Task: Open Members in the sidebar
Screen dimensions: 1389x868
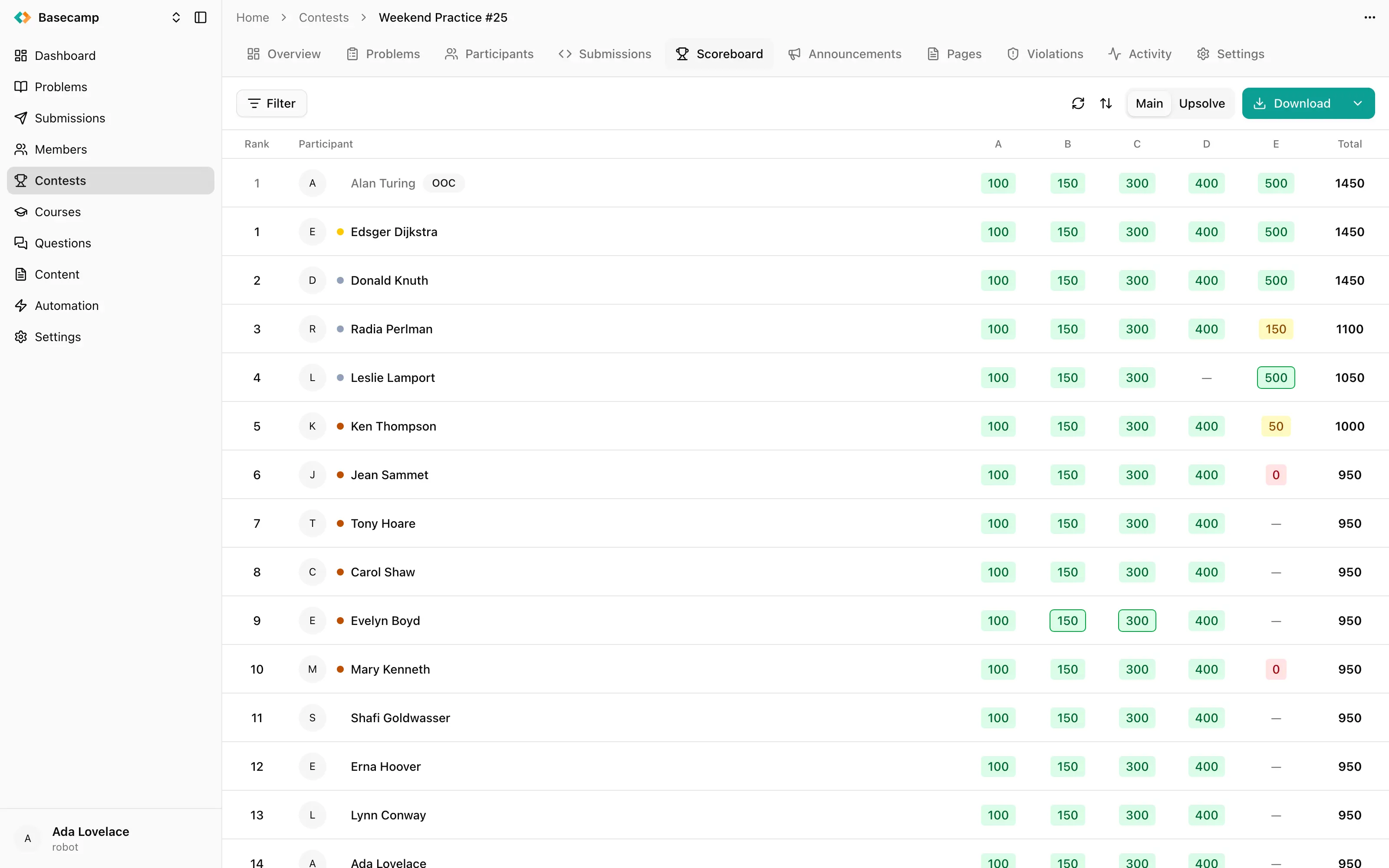Action: pos(111,149)
